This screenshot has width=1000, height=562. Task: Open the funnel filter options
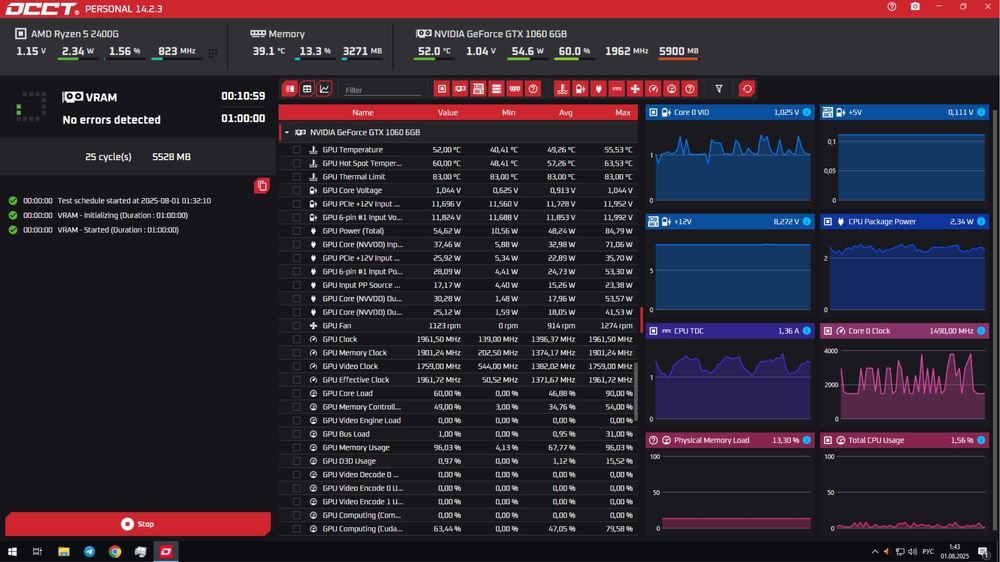point(719,89)
